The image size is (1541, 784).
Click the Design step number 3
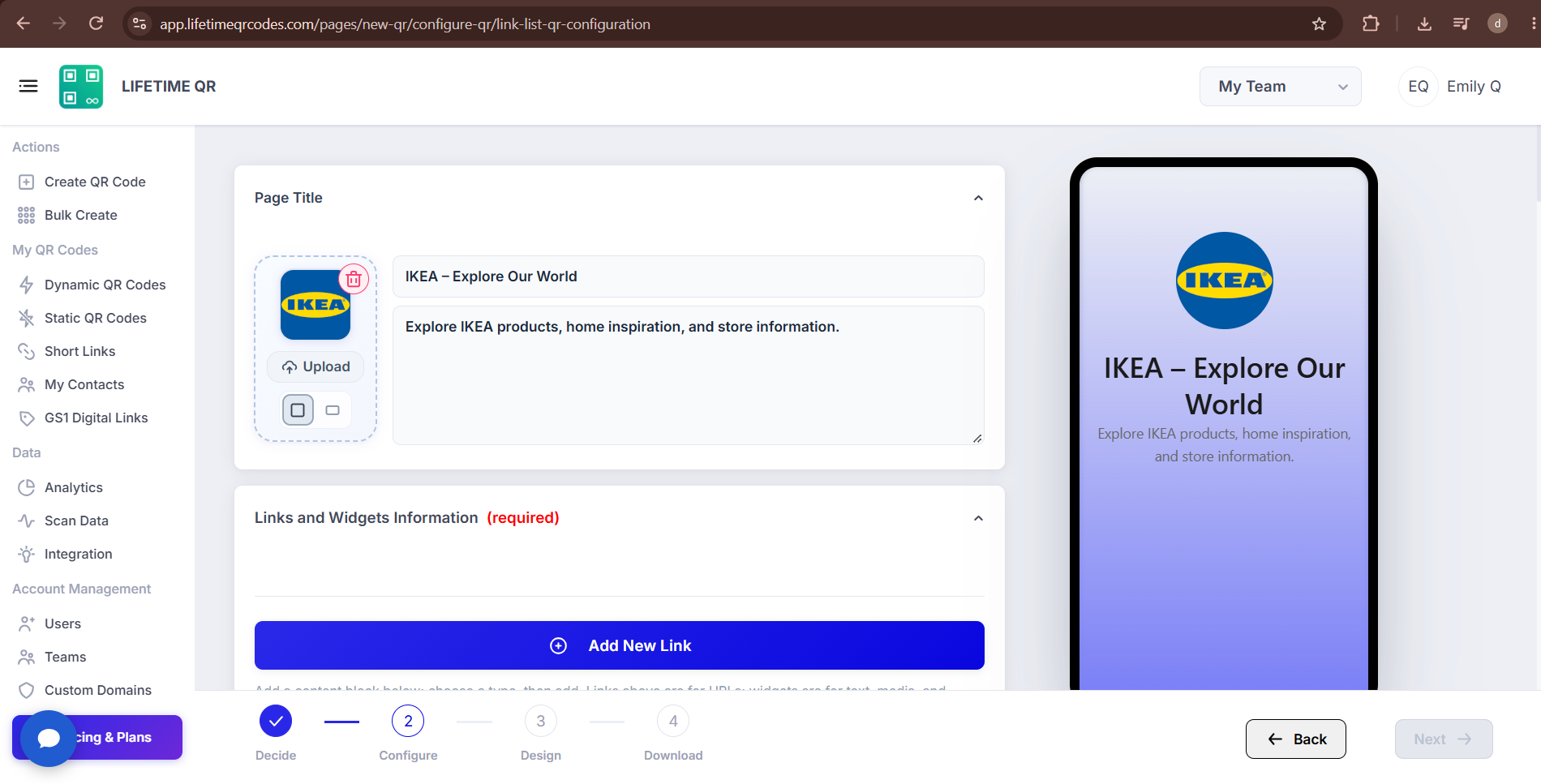click(541, 721)
